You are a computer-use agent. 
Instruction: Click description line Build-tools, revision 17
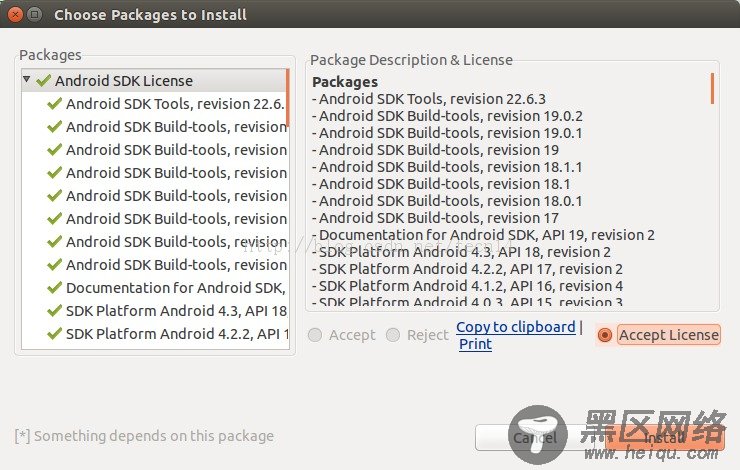pos(435,218)
